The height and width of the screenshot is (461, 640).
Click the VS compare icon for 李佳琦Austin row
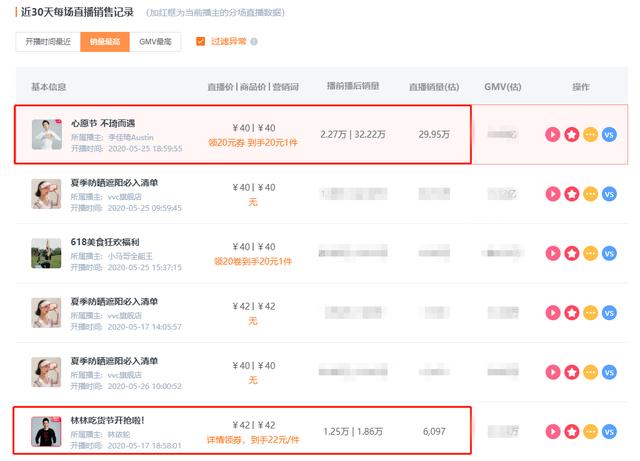(x=609, y=134)
